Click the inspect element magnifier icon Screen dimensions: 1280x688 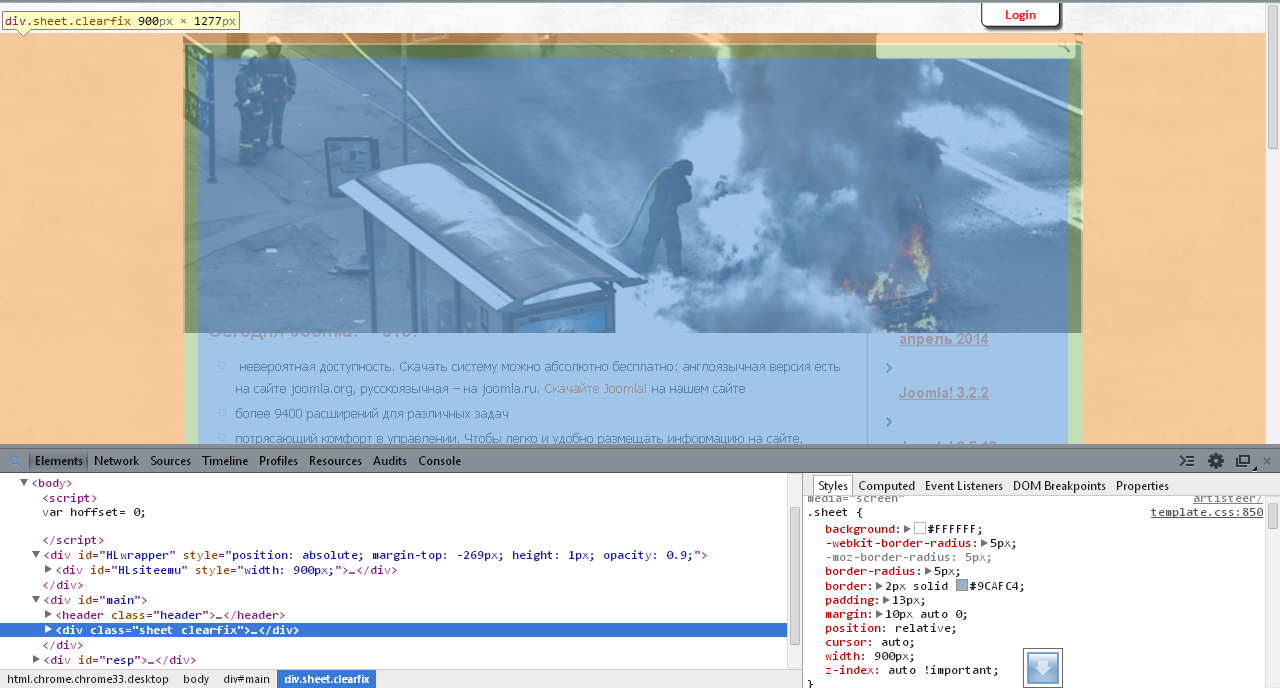coord(15,461)
